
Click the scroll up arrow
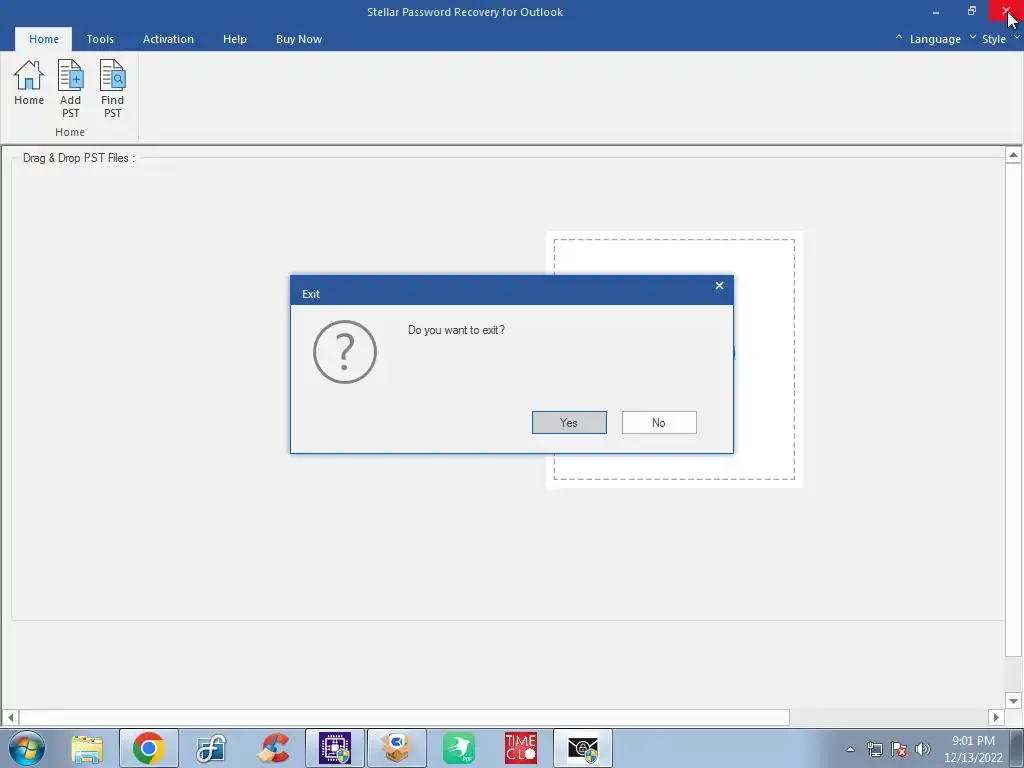click(1013, 155)
